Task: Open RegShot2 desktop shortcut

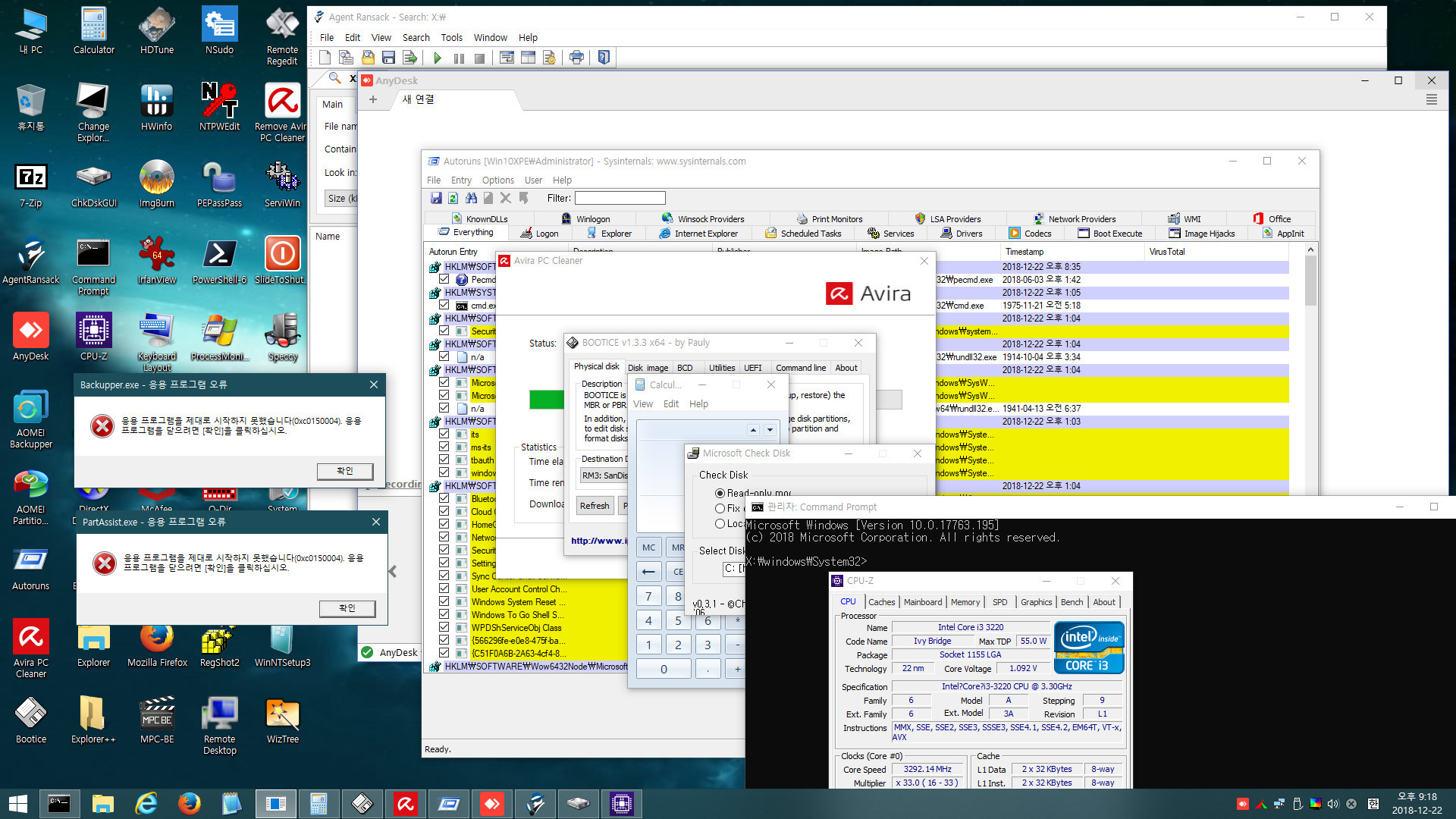Action: 219,644
